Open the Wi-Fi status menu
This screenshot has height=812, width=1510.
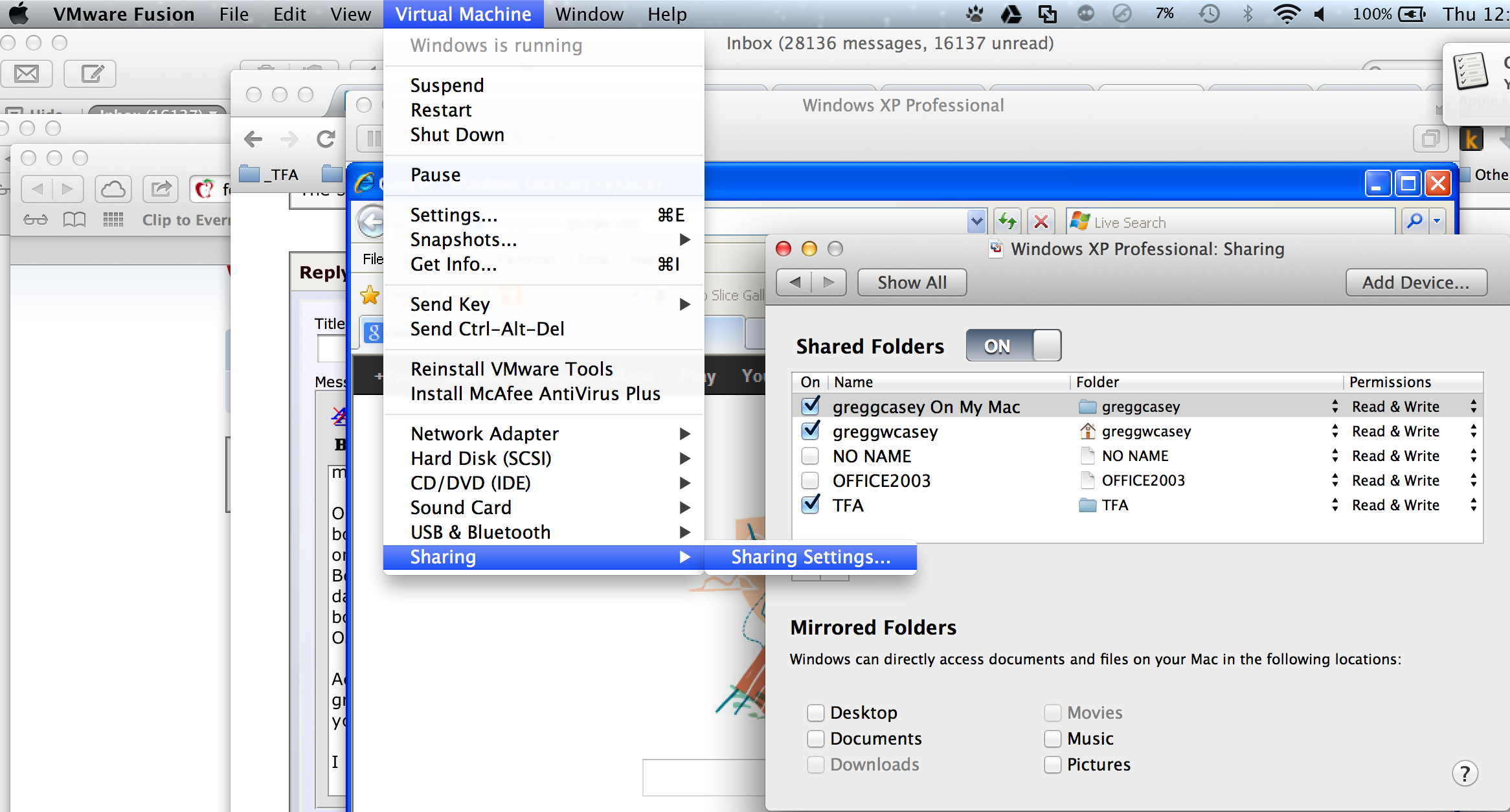point(1286,14)
